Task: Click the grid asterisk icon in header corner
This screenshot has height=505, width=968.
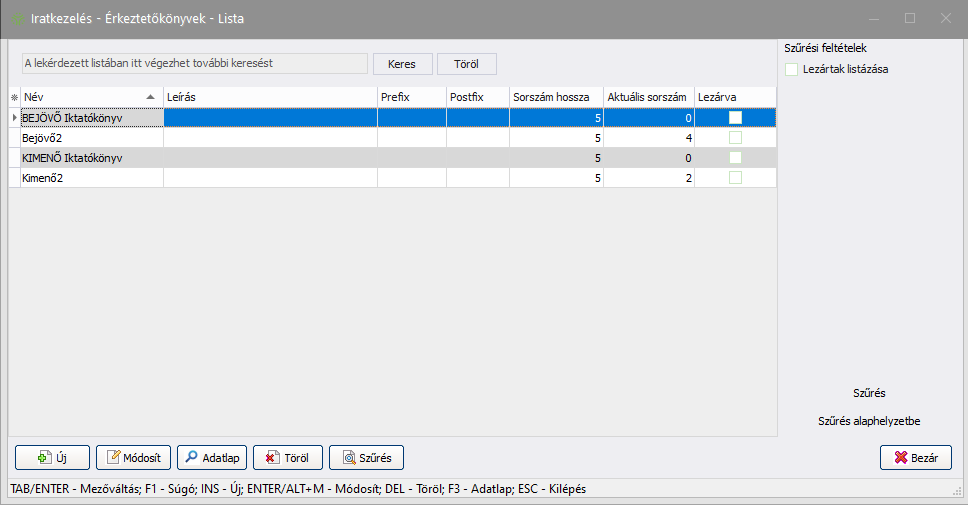Action: pos(14,97)
